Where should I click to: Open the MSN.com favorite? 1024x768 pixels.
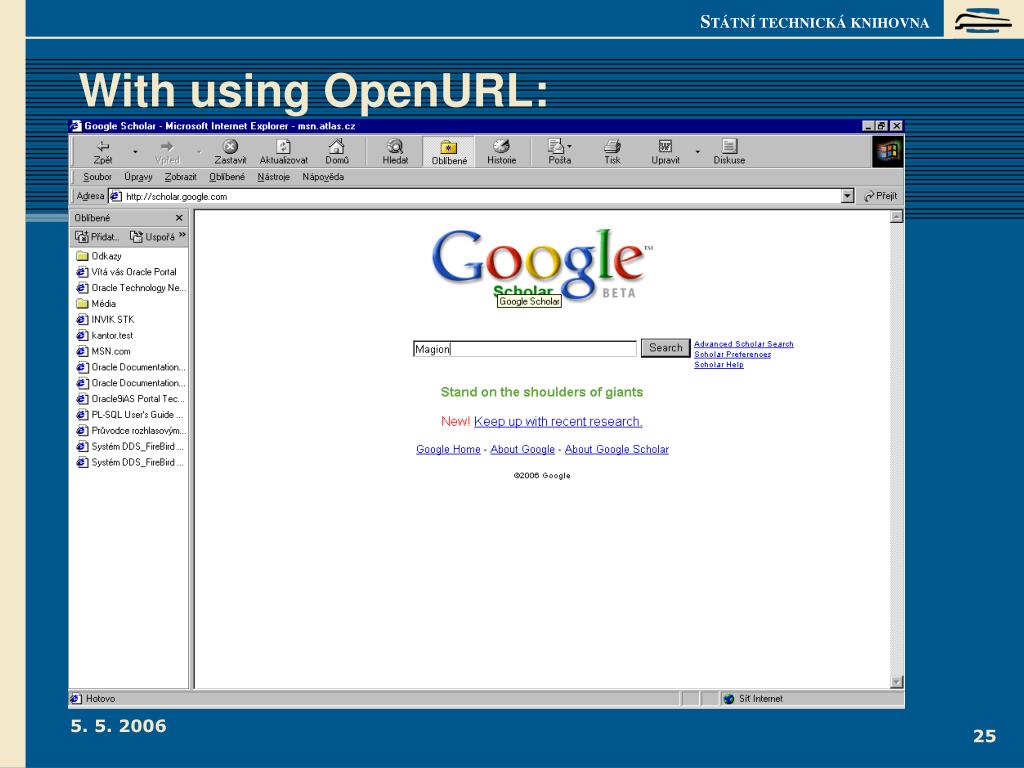[x=103, y=351]
